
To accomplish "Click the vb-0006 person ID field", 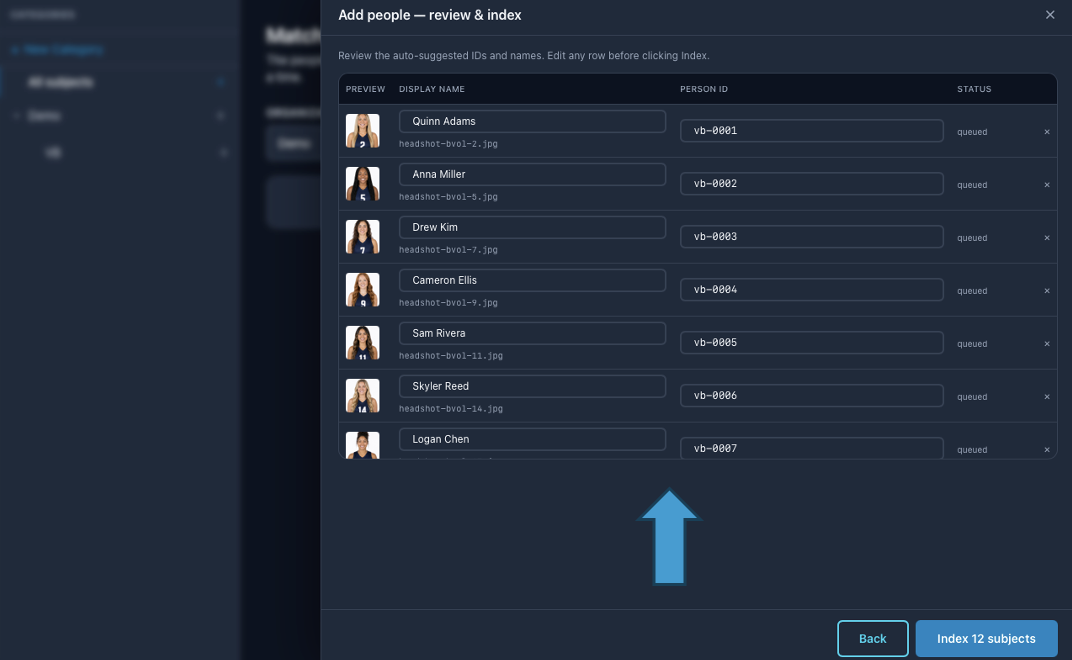I will pyautogui.click(x=812, y=395).
